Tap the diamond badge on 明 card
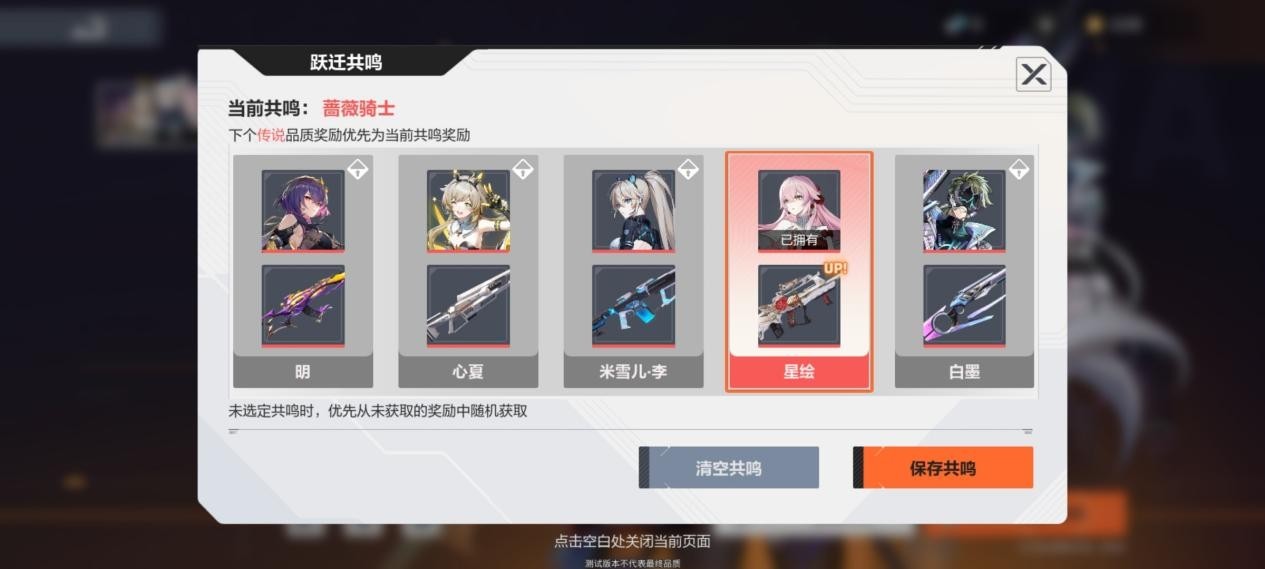This screenshot has width=1265, height=569. pos(357,170)
